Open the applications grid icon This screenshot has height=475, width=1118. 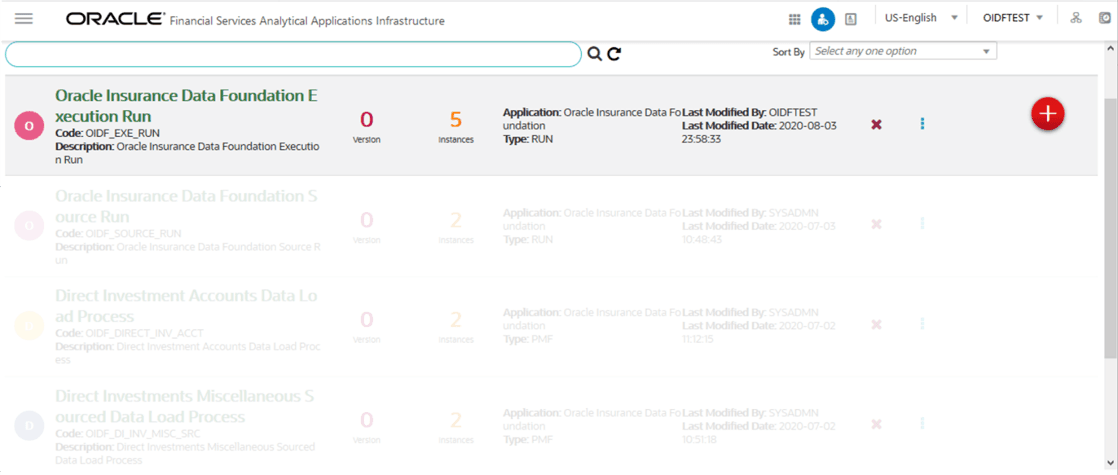pos(794,19)
